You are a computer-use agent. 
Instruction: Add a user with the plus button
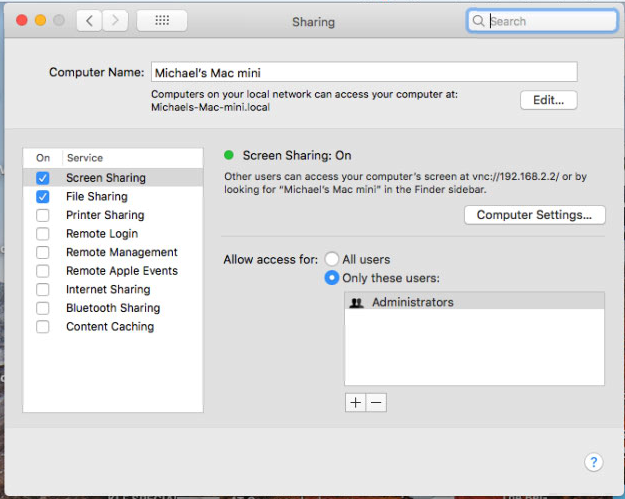tap(356, 403)
